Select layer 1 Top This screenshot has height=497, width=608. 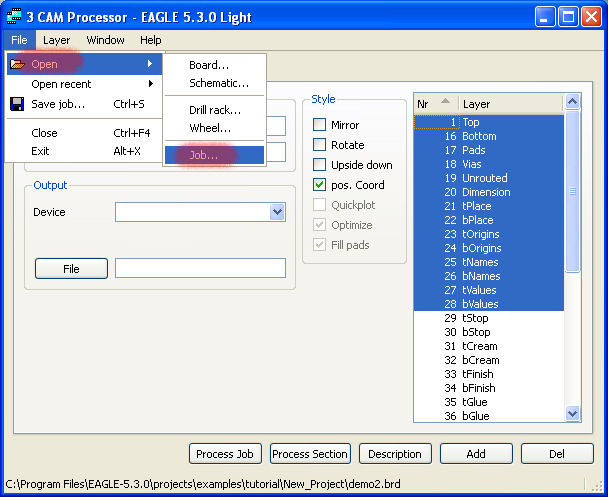489,122
